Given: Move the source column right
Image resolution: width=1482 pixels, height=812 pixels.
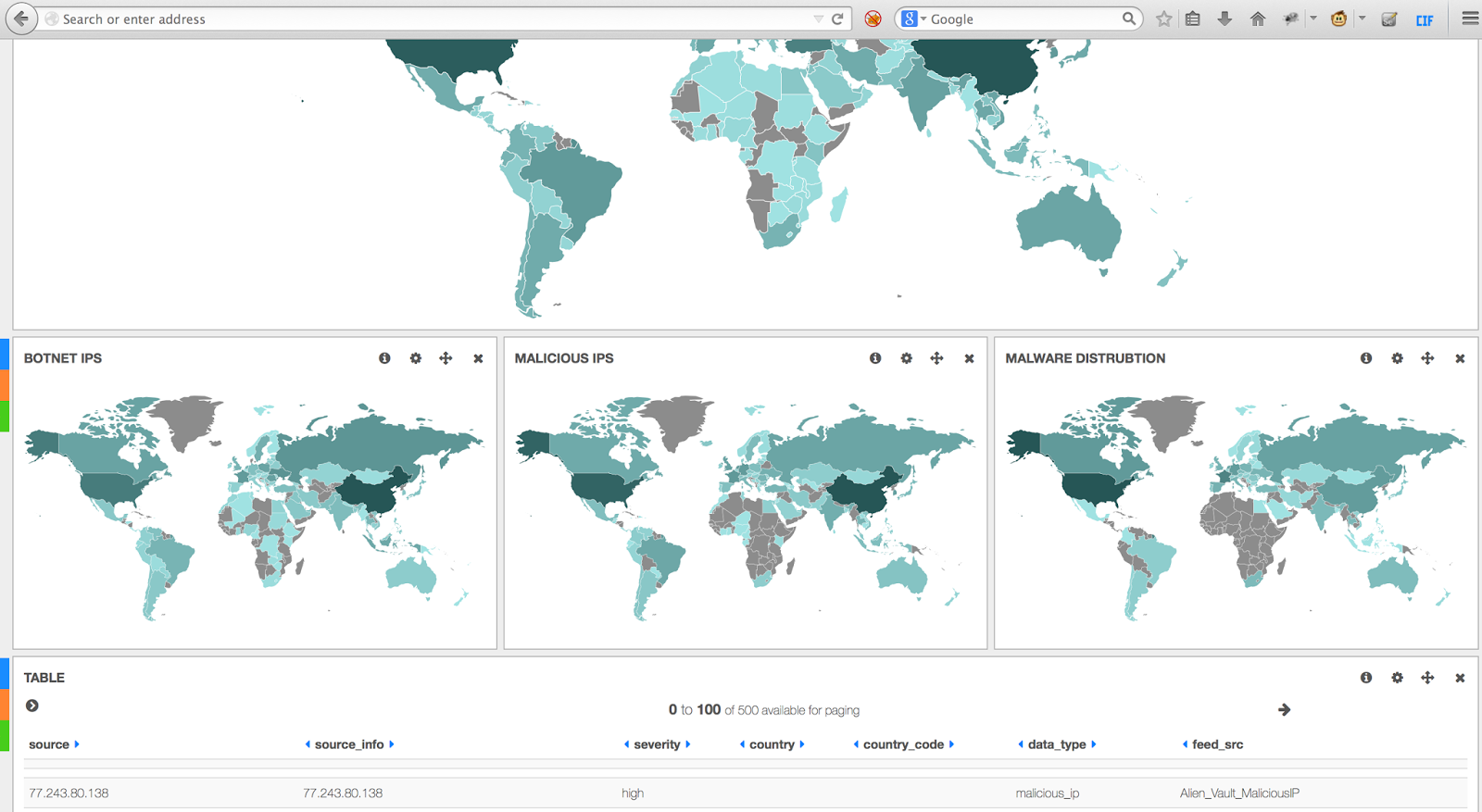Looking at the screenshot, I should pos(77,744).
